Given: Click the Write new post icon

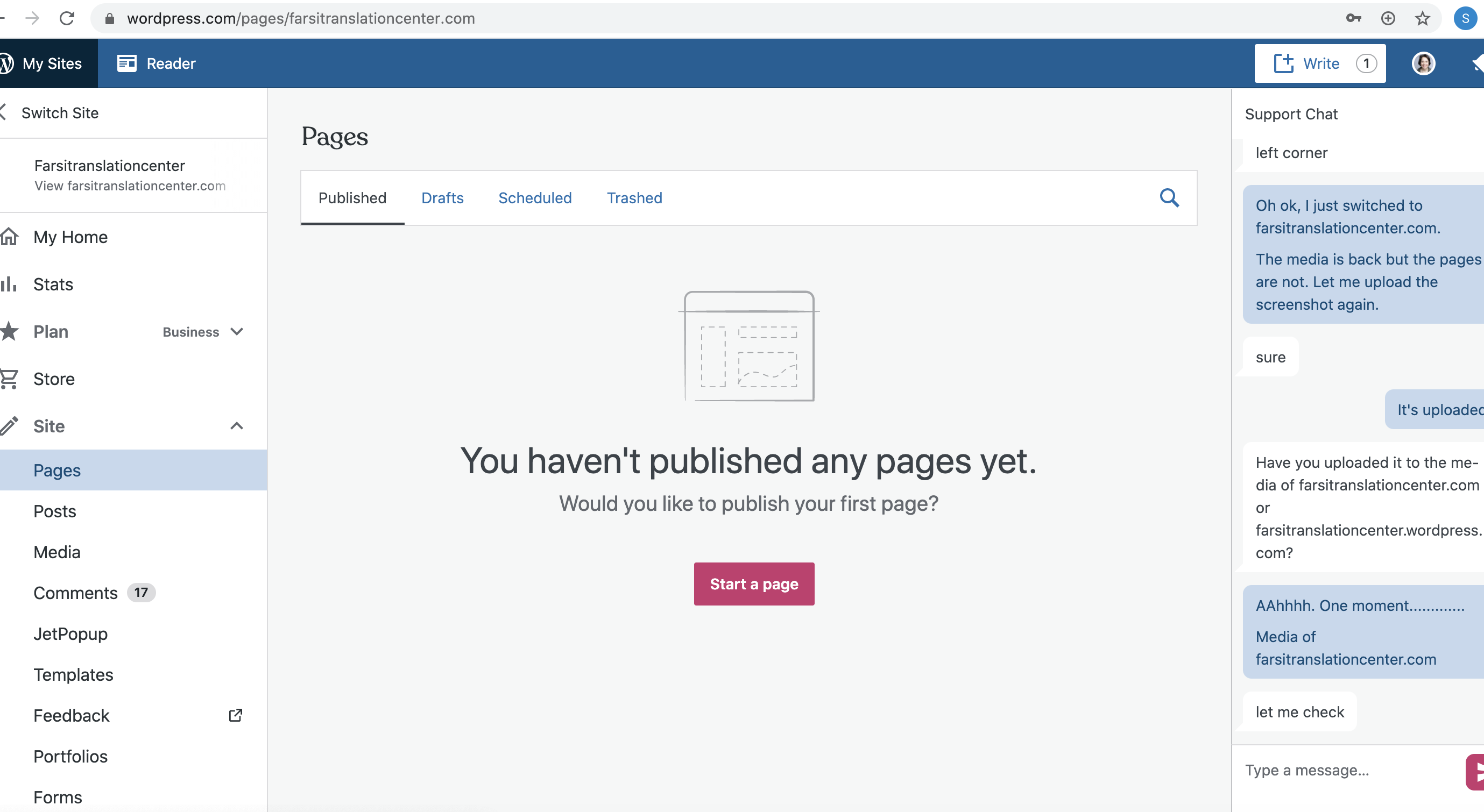Looking at the screenshot, I should tap(1283, 63).
